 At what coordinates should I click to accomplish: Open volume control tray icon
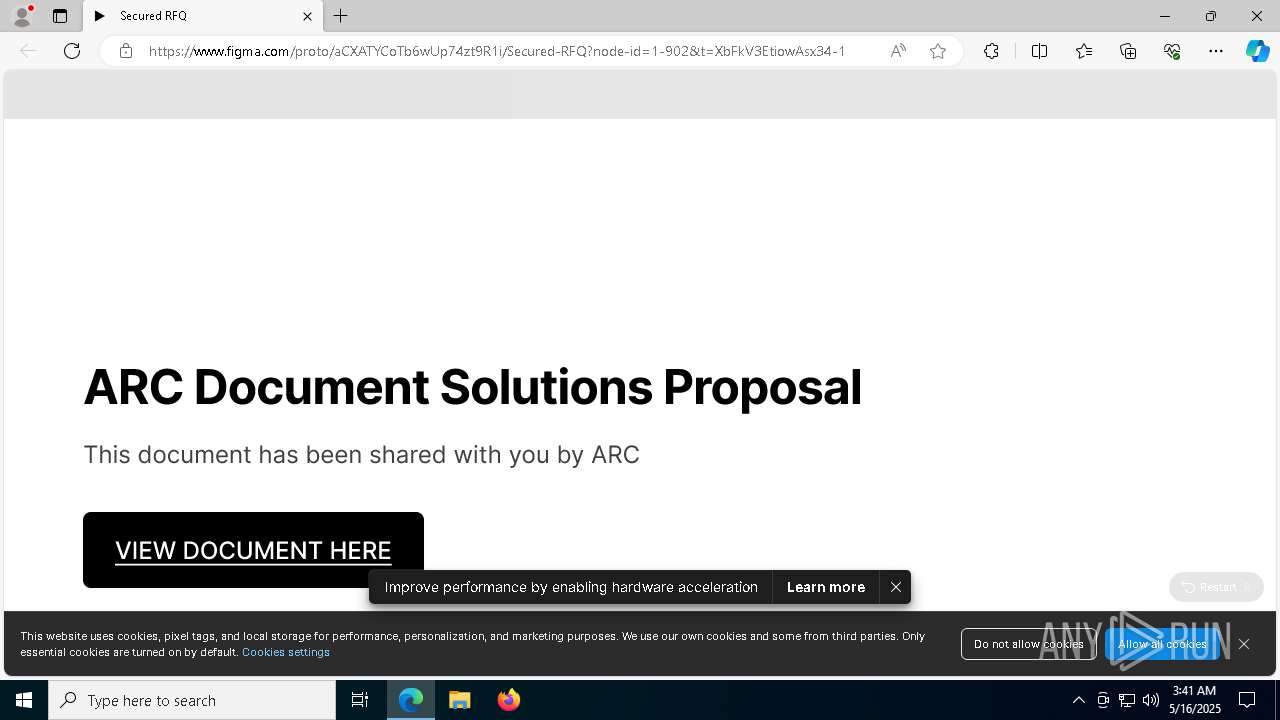(1151, 700)
